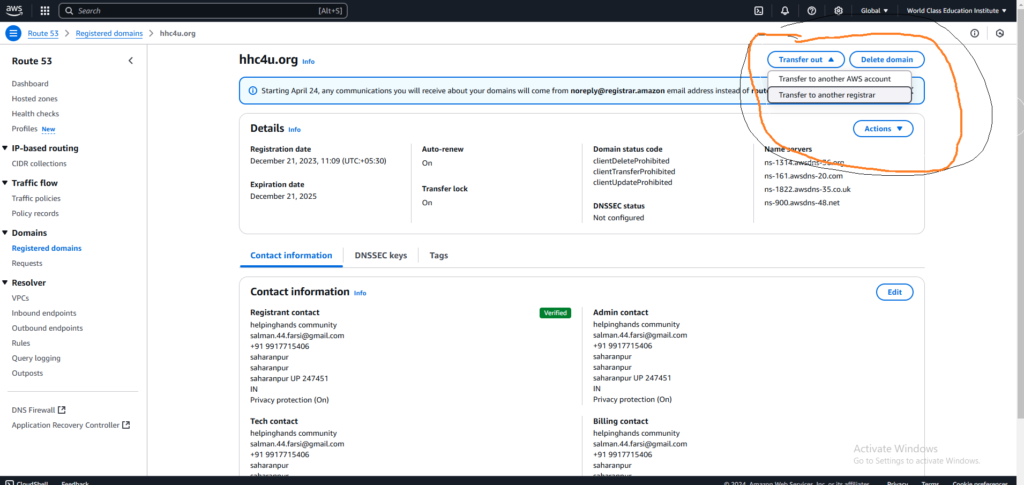Open Hosted zones in sidebar
This screenshot has width=1024, height=485.
coord(35,99)
